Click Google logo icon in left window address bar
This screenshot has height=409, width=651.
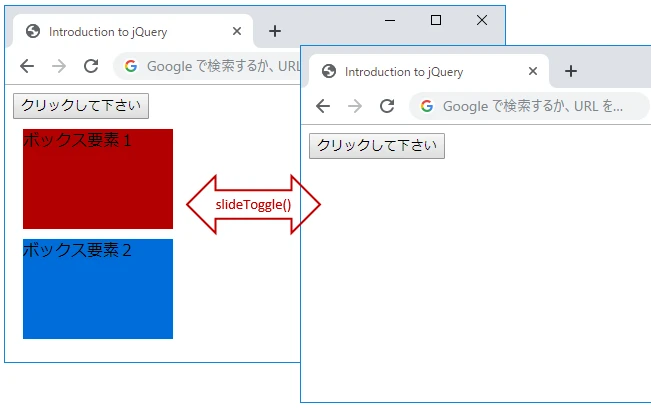131,66
